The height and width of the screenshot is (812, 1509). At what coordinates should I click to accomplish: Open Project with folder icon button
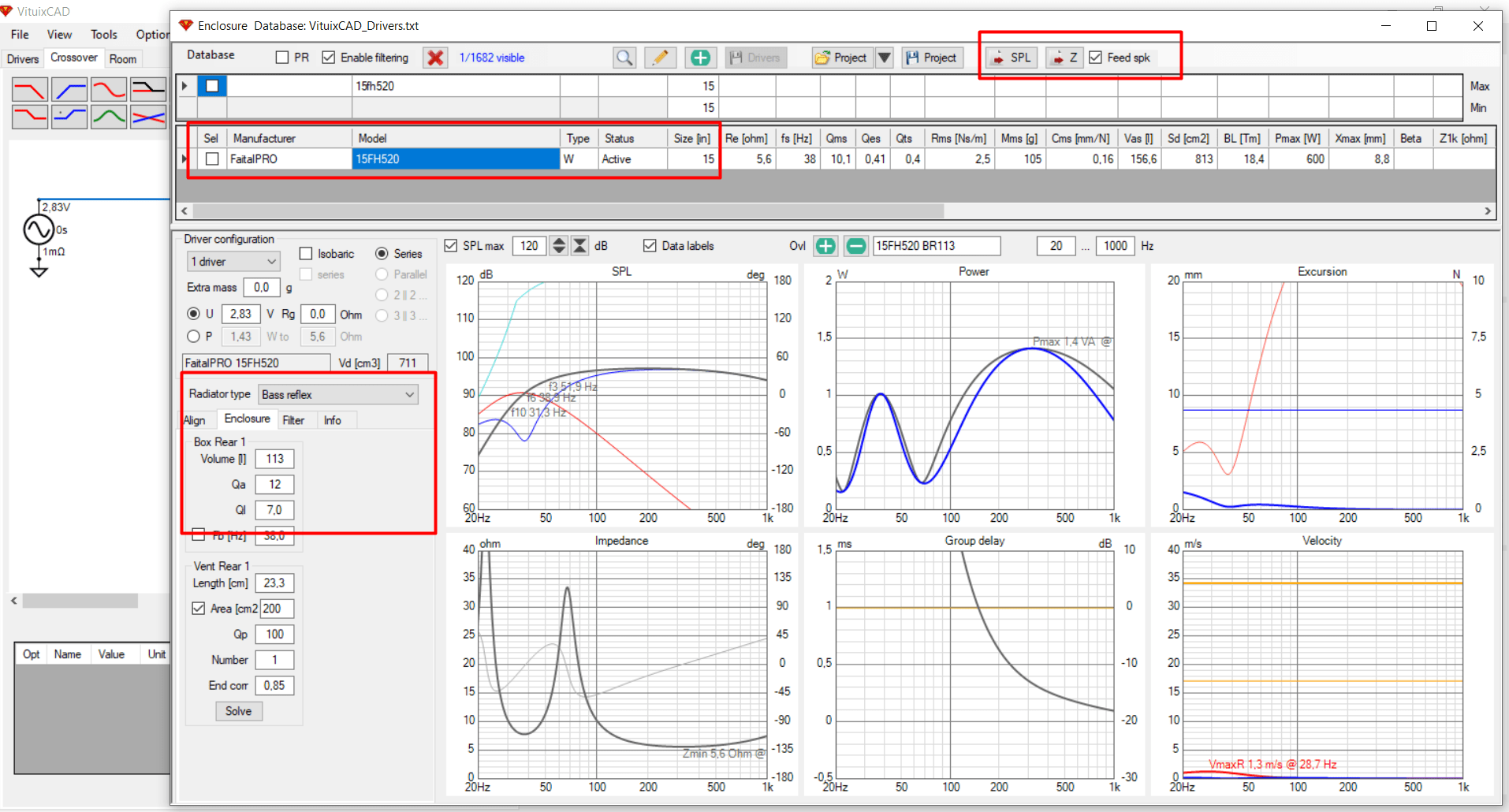[x=842, y=58]
